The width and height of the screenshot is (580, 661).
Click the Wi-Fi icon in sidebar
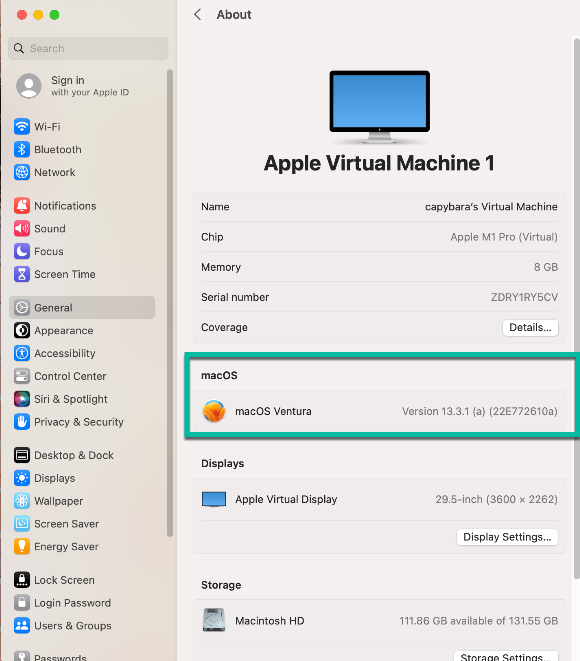[21, 126]
